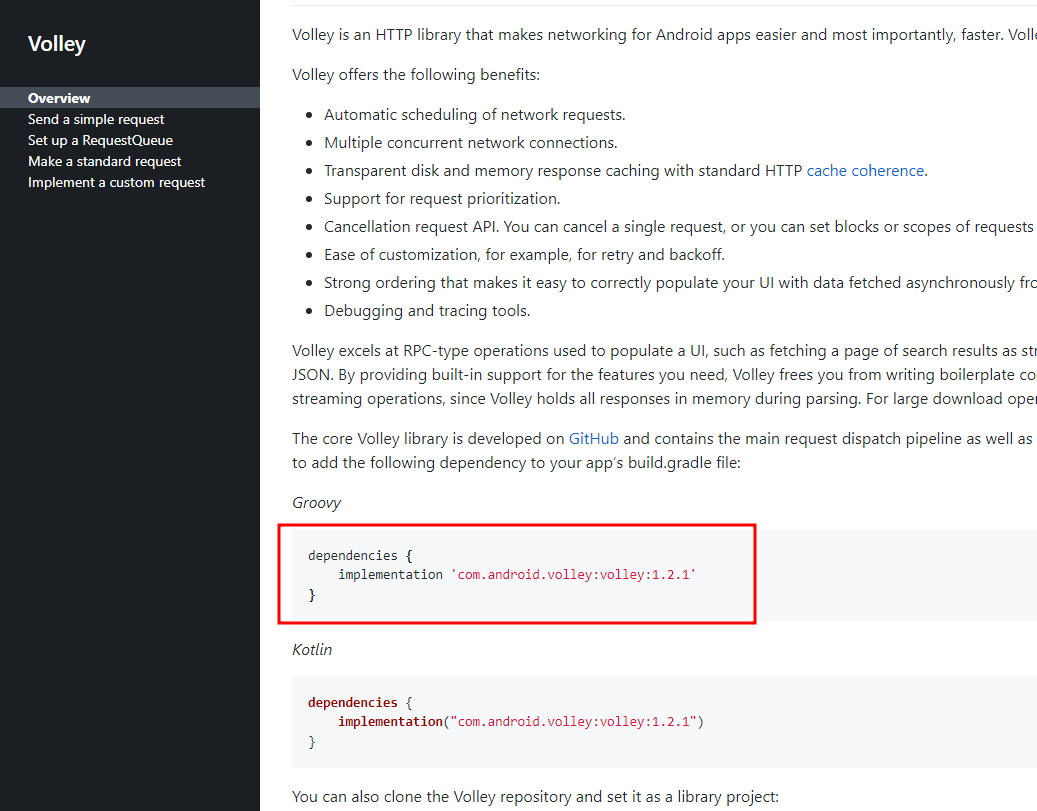Image resolution: width=1037 pixels, height=811 pixels.
Task: Click the Volley sidebar title
Action: (x=57, y=44)
